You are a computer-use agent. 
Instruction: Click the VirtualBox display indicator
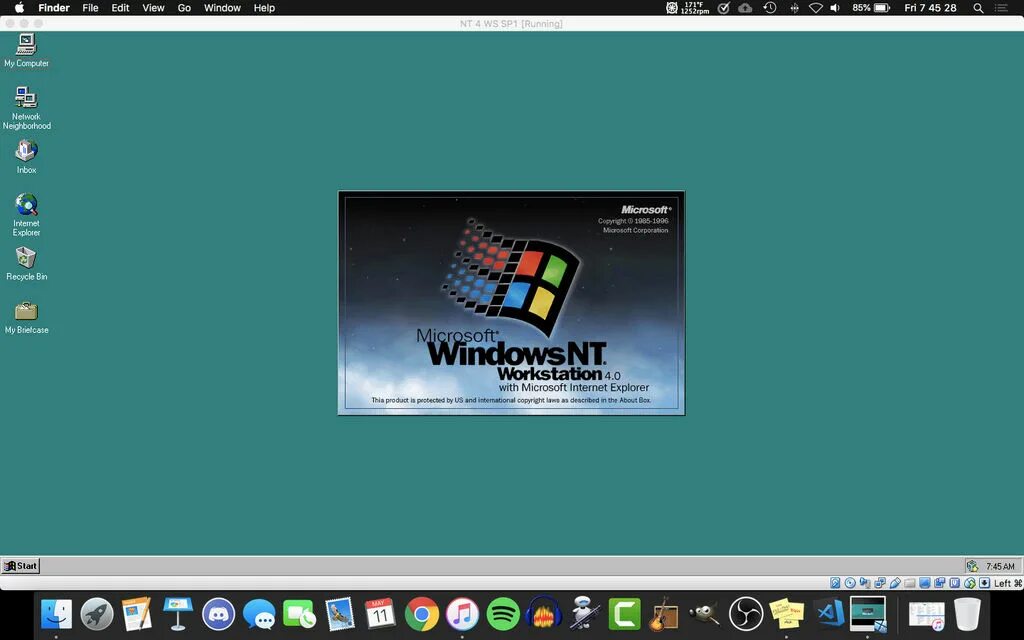point(925,583)
